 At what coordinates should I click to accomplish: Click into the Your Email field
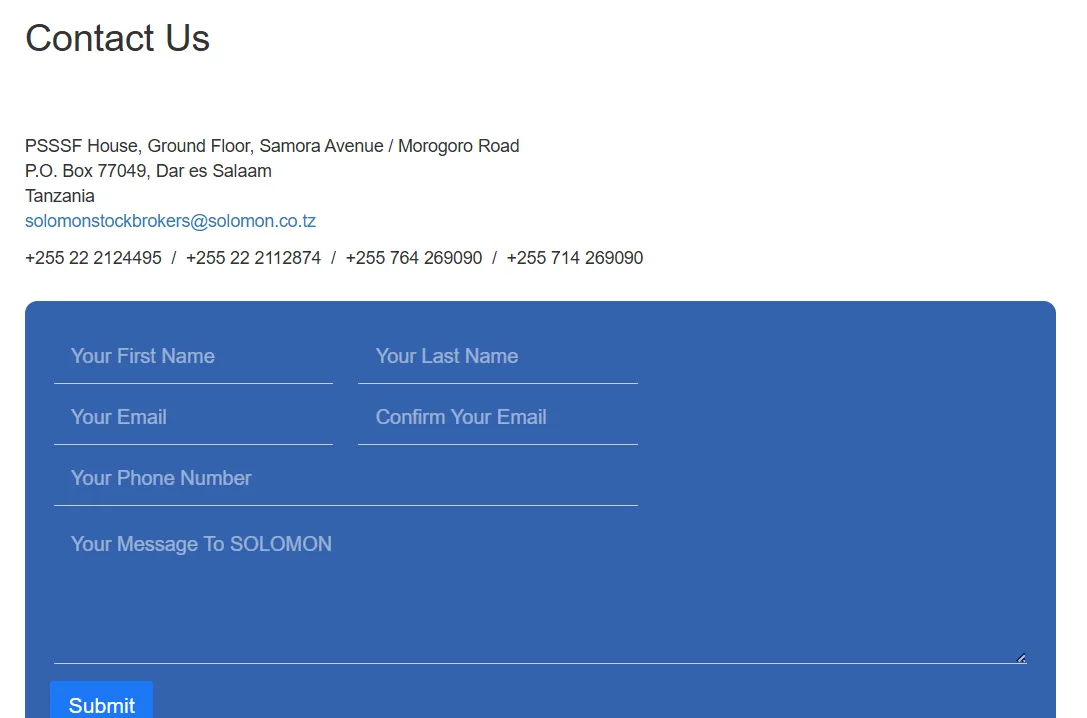[193, 418]
